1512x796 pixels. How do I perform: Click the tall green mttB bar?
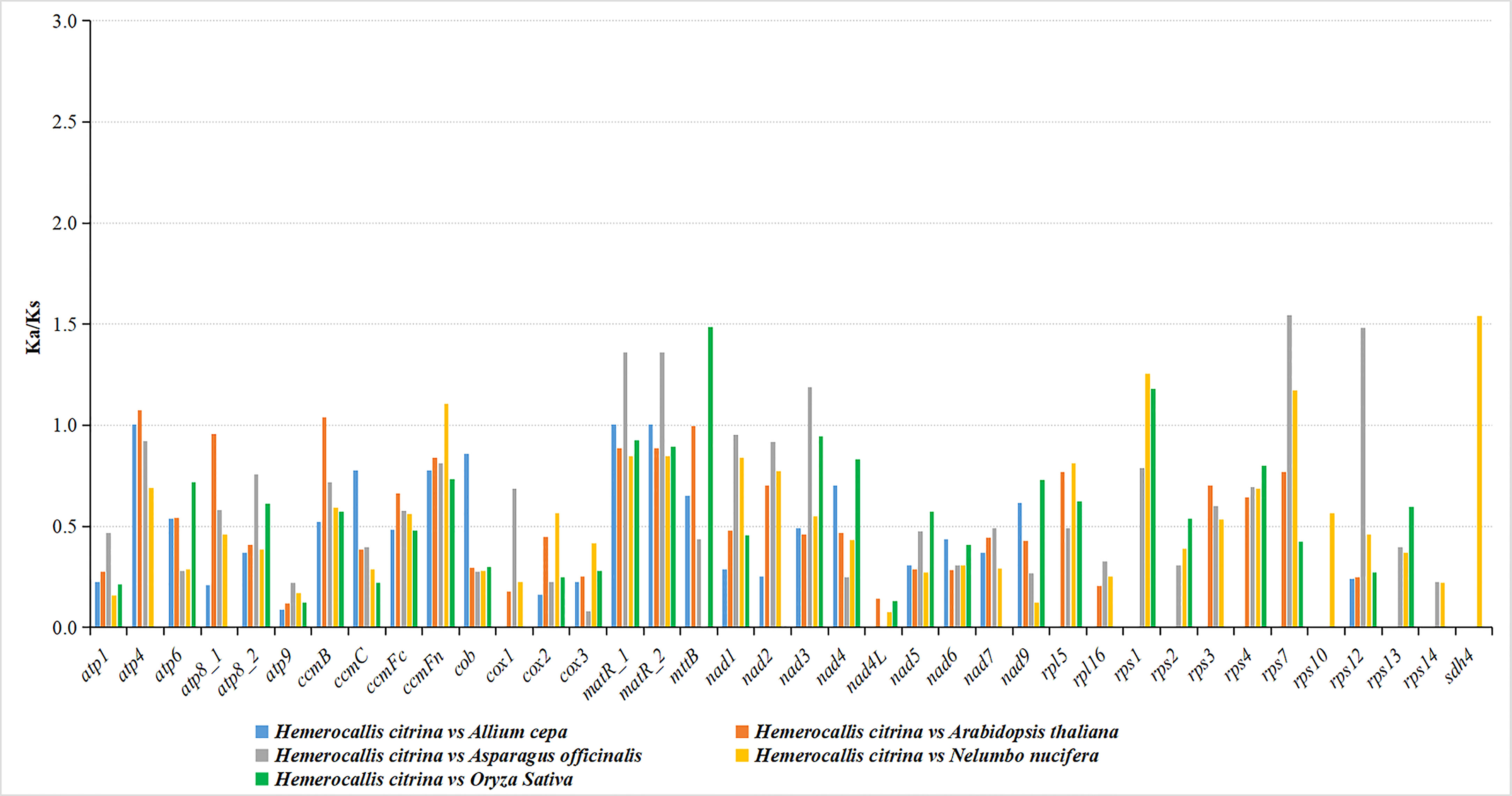click(711, 477)
